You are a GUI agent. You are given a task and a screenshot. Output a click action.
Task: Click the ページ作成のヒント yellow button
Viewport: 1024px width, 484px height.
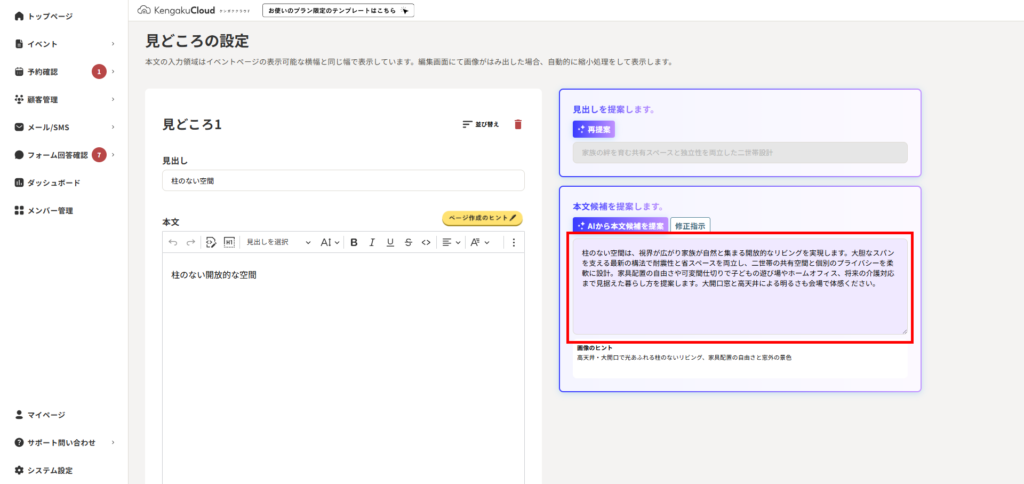point(482,218)
